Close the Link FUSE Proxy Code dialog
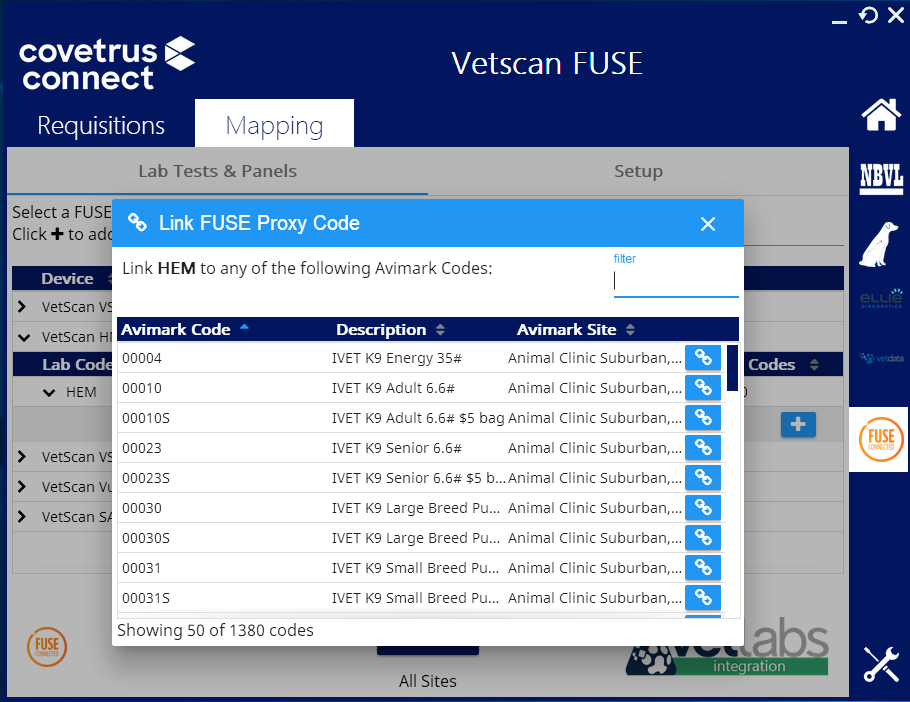This screenshot has width=910, height=702. [x=707, y=224]
